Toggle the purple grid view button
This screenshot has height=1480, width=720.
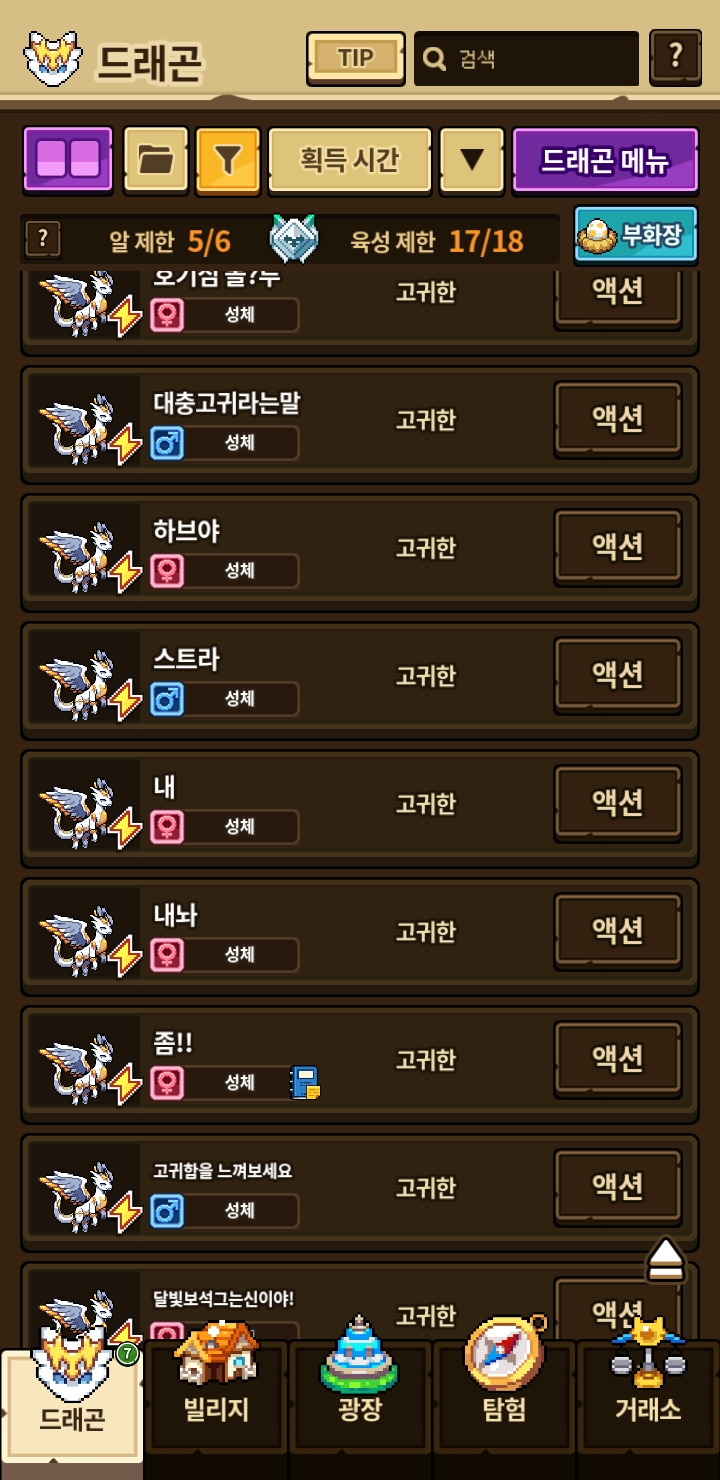(68, 159)
